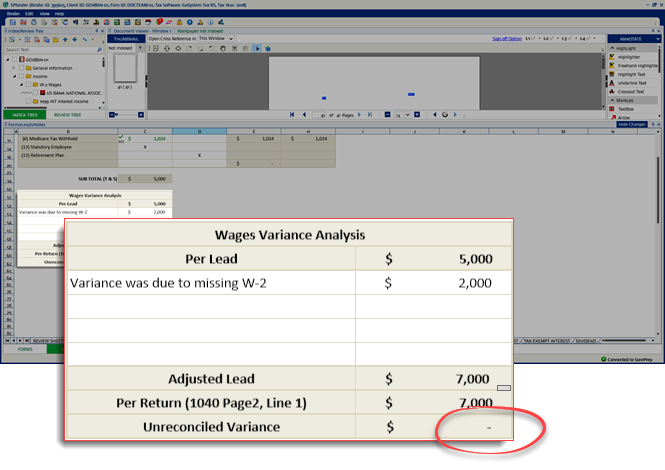Open the Binder menu
The width and height of the screenshot is (665, 470).
[12, 13]
